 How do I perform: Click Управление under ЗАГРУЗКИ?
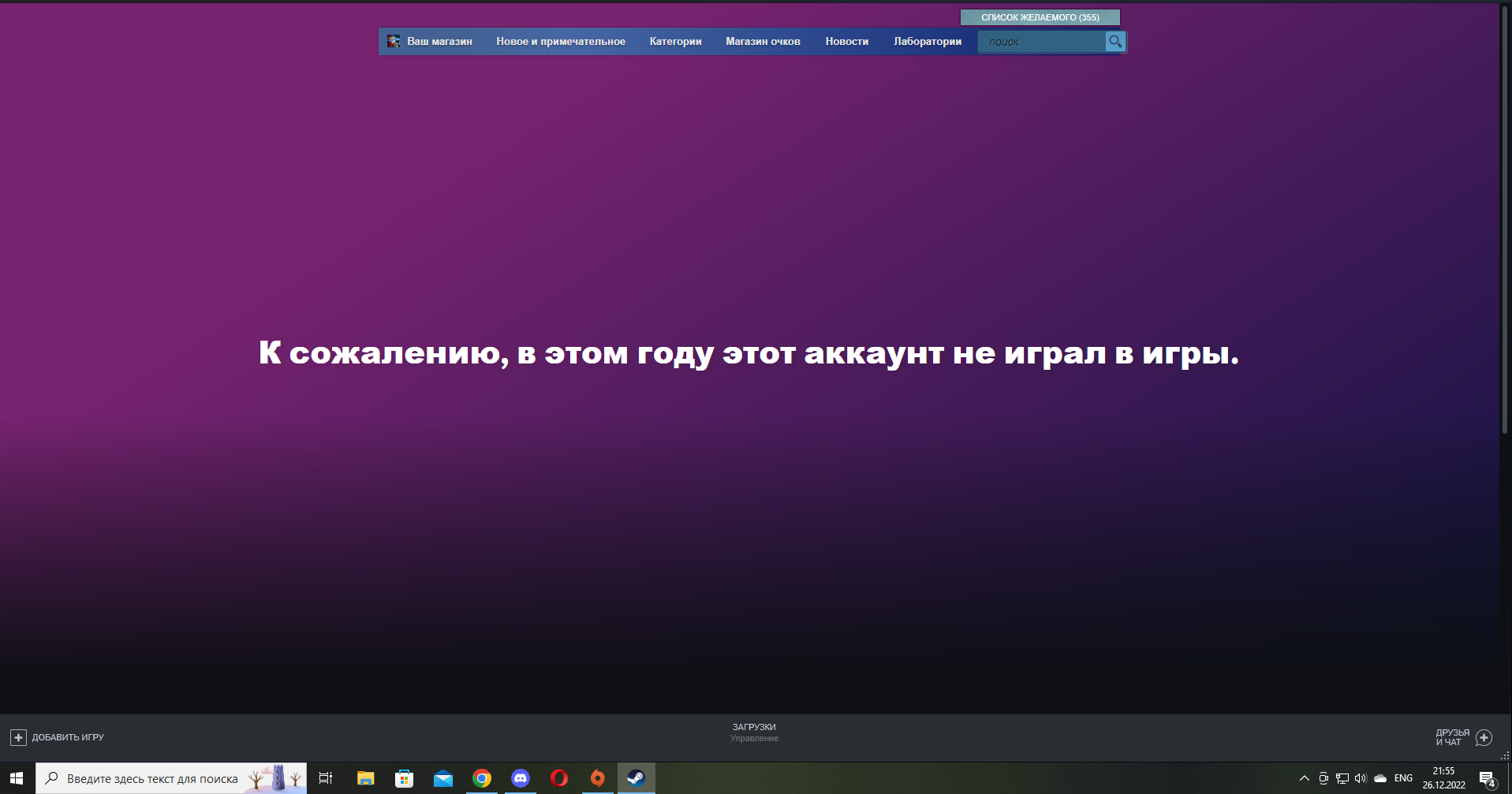(754, 739)
